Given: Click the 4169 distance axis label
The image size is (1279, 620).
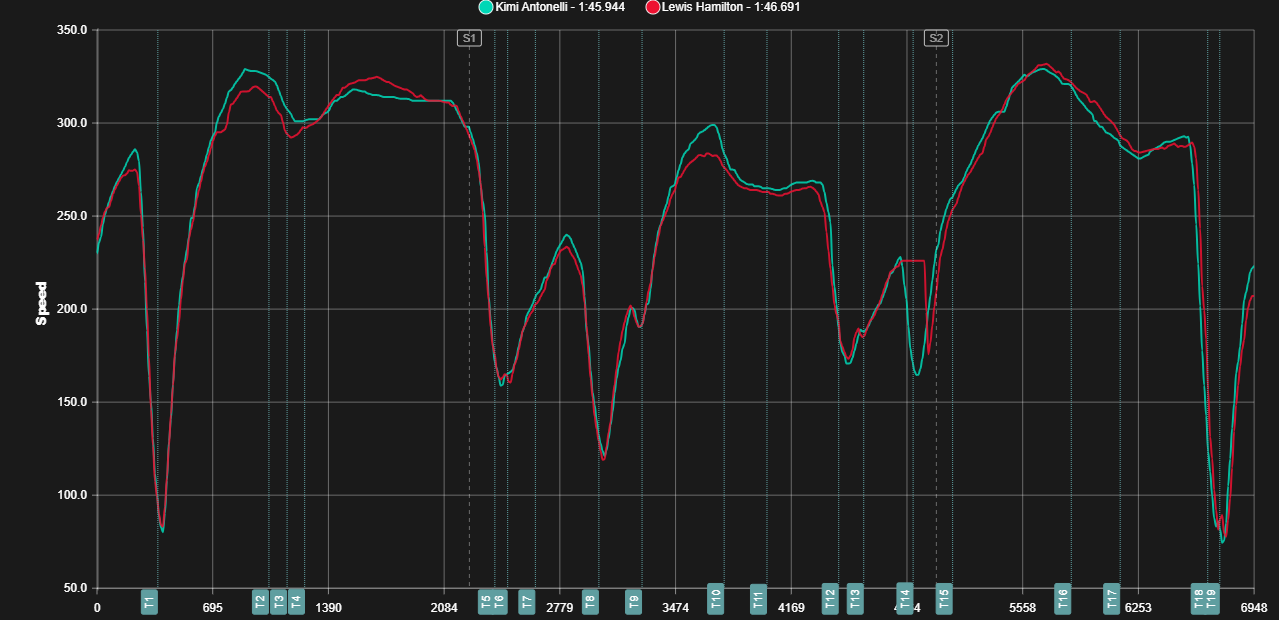Looking at the screenshot, I should (791, 607).
